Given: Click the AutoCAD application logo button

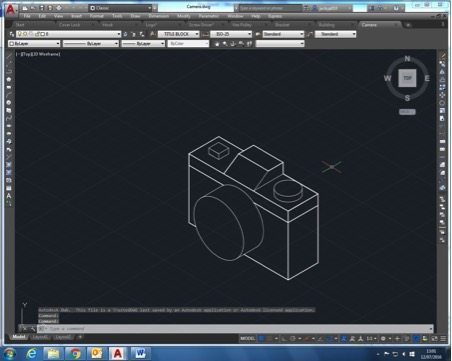Looking at the screenshot, I should 11,10.
